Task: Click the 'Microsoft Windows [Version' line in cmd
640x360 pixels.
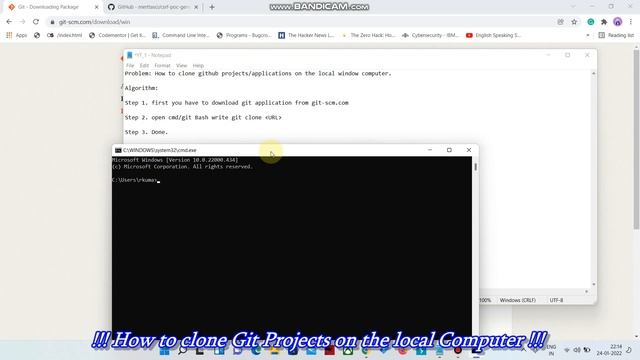Action: 175,160
